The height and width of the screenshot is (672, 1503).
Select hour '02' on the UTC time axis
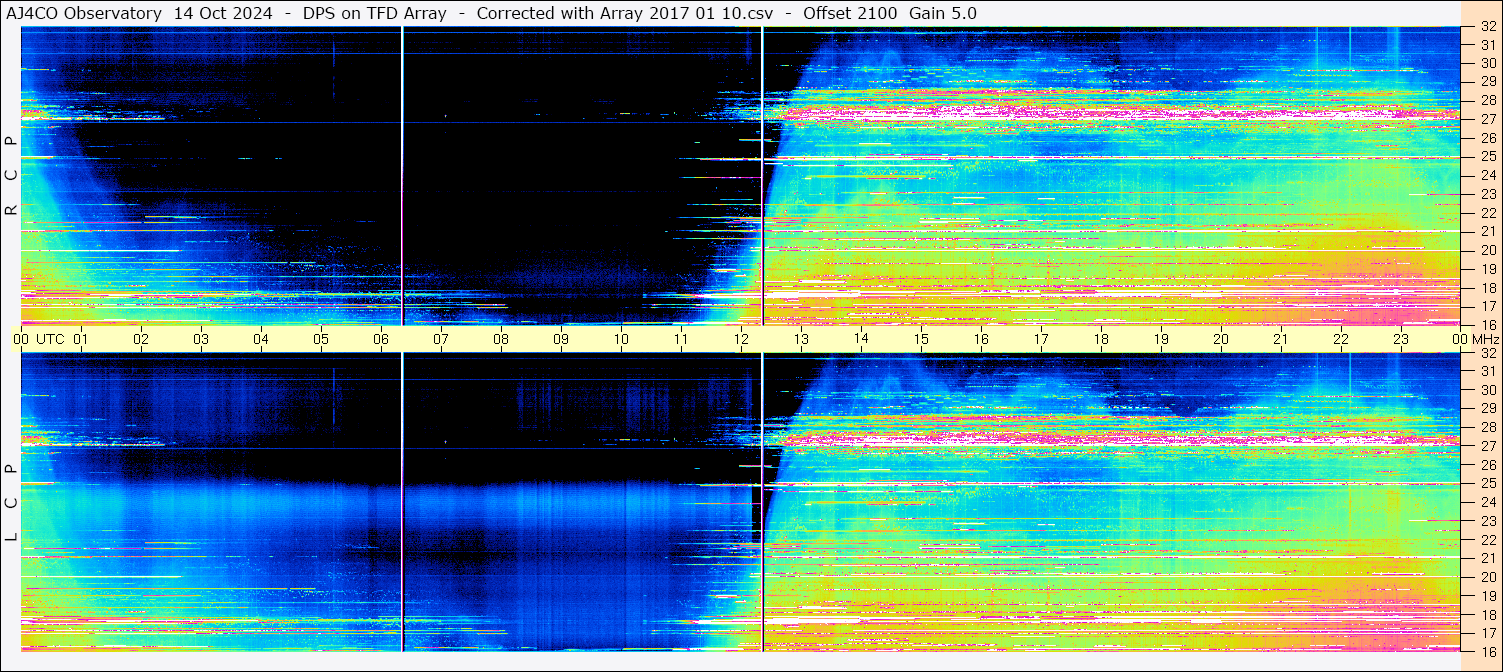141,339
